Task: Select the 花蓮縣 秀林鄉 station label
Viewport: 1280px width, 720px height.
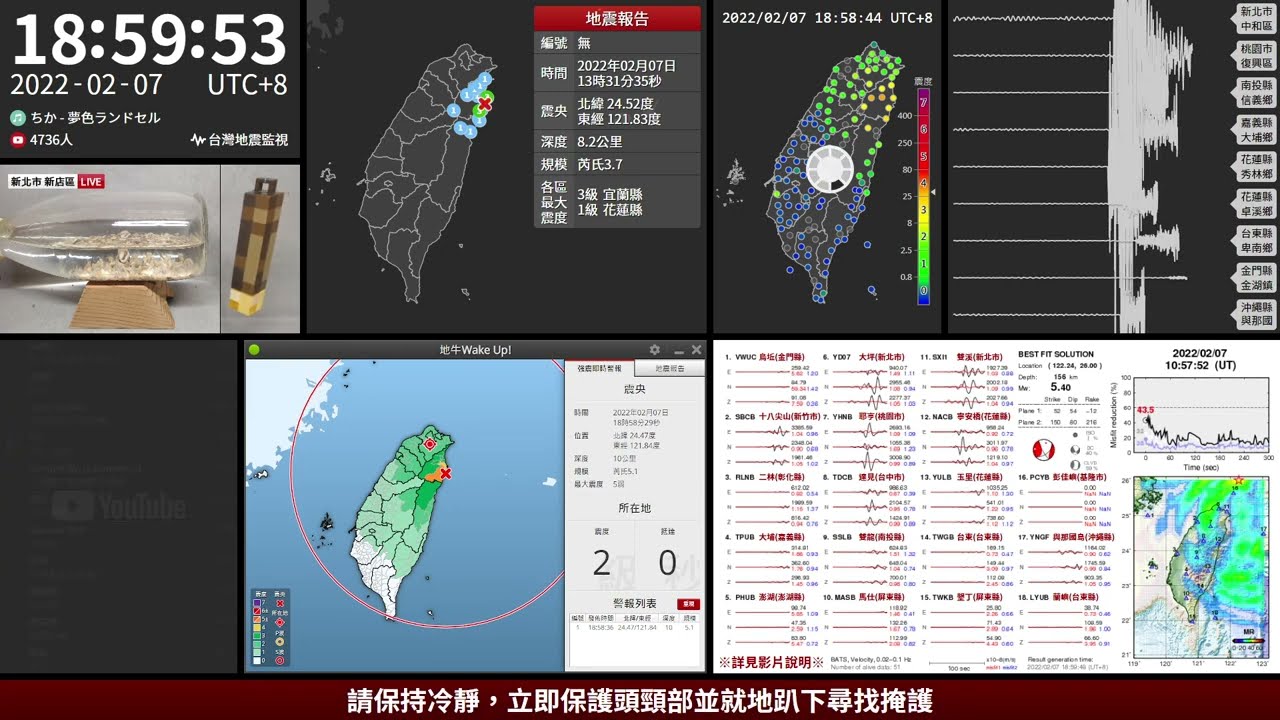Action: coord(1256,167)
